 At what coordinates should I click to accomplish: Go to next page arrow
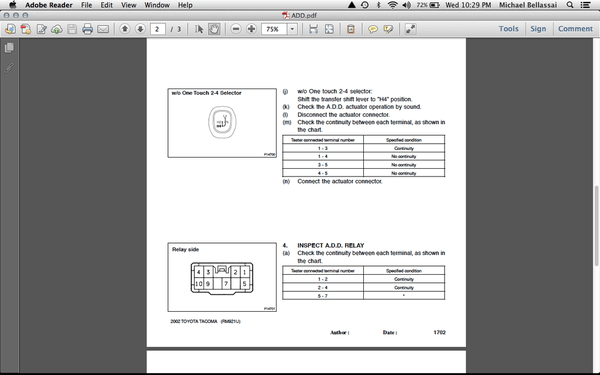coord(140,29)
